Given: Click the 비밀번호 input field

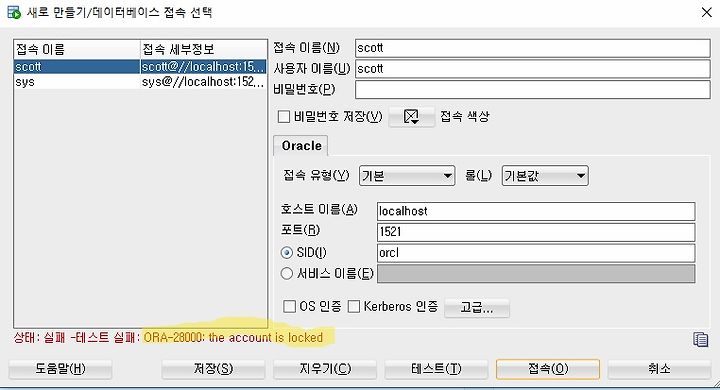Looking at the screenshot, I should 533,90.
